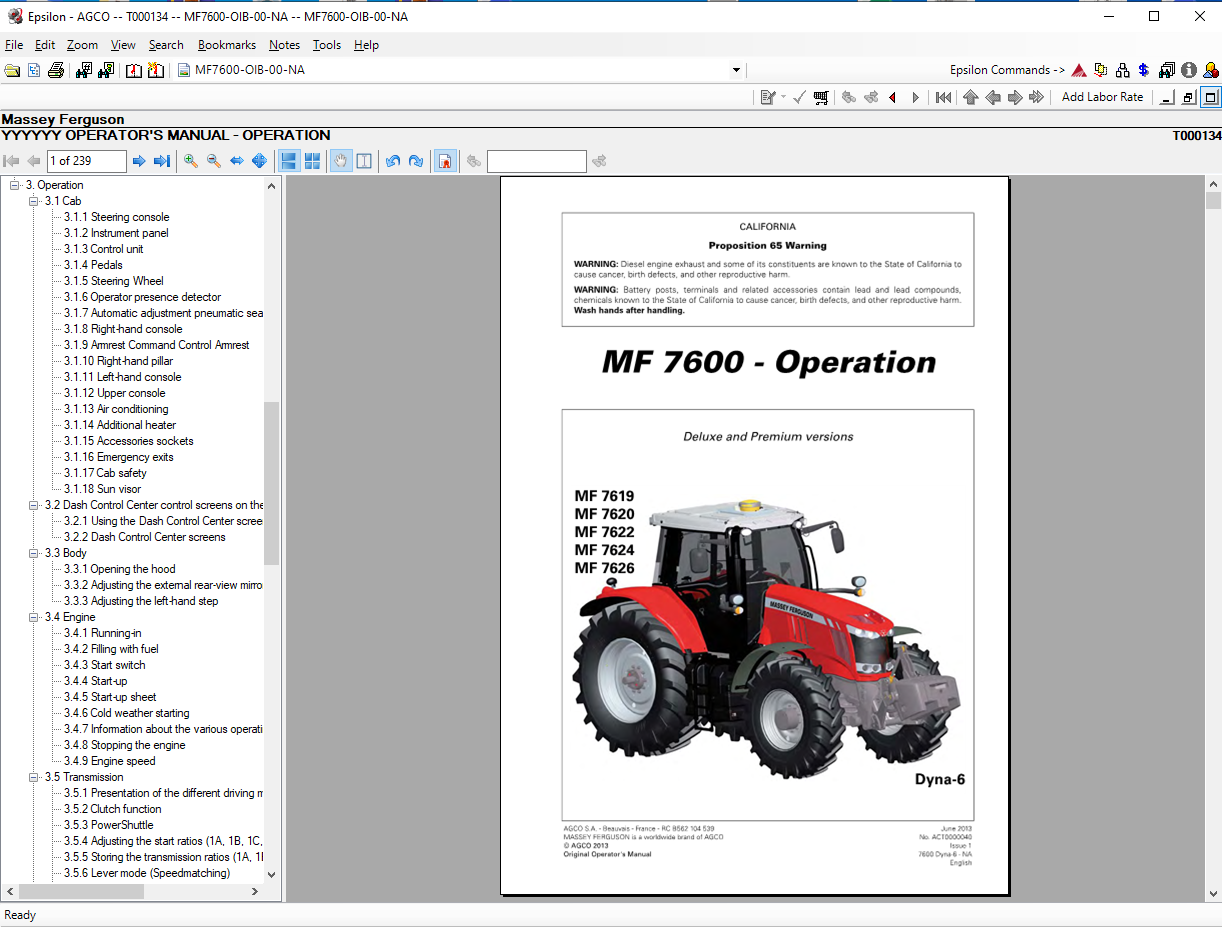Open the File menu

click(x=14, y=45)
